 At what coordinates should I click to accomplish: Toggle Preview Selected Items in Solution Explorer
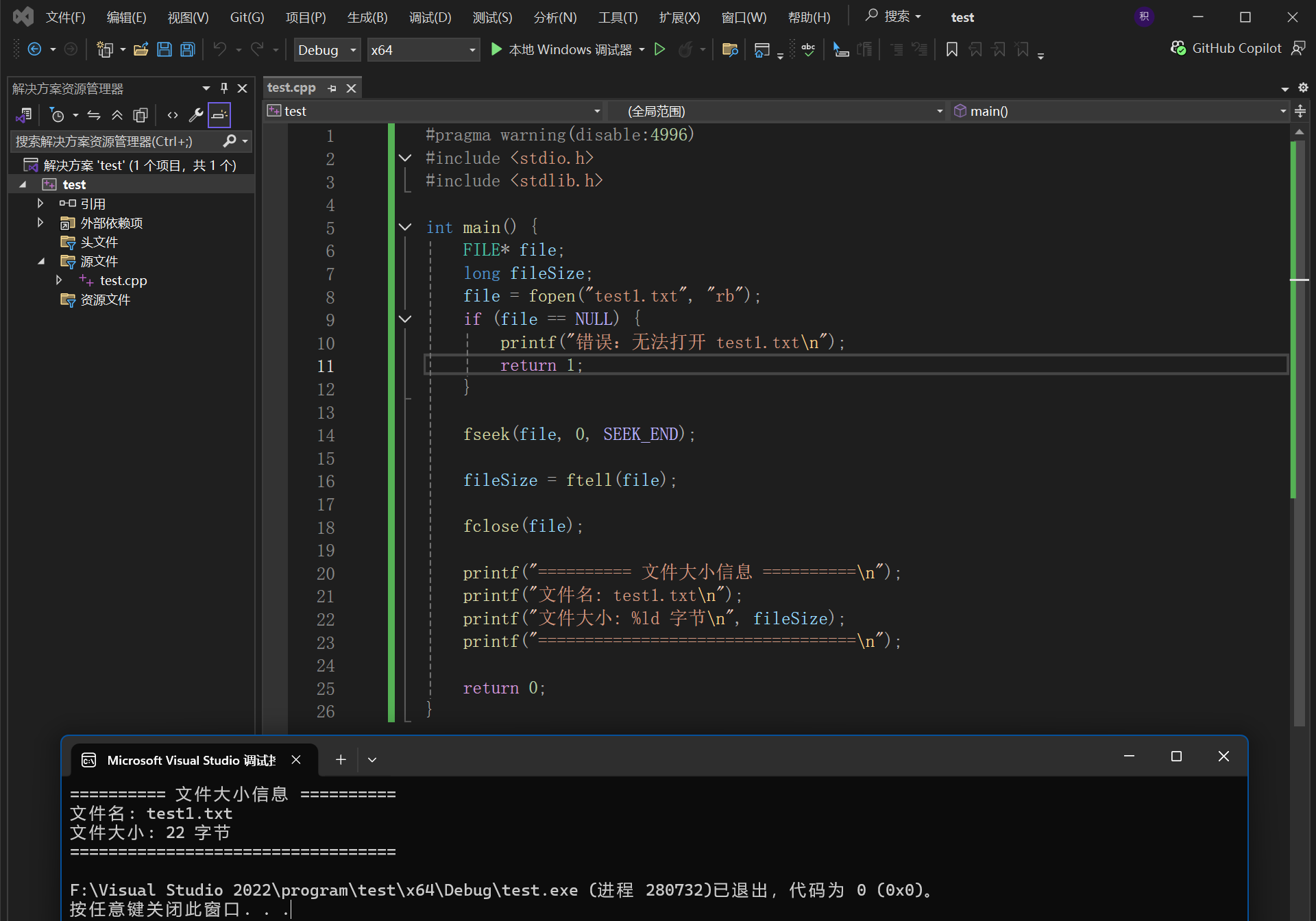219,115
